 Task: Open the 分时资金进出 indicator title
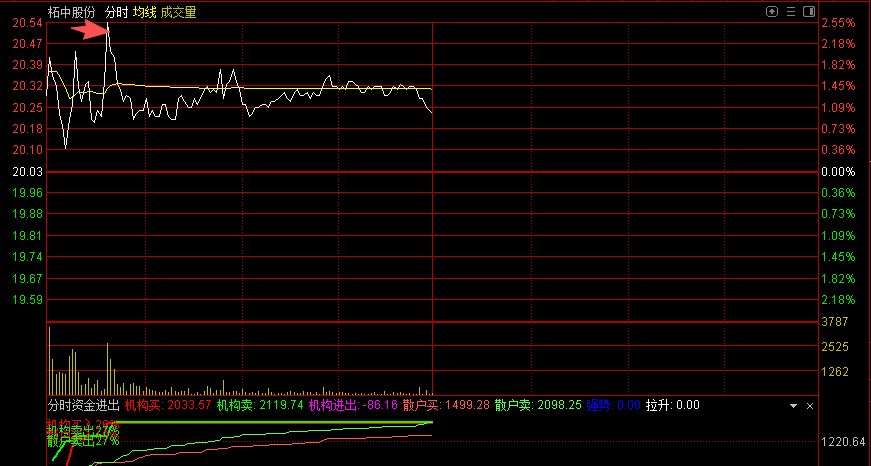coord(83,406)
